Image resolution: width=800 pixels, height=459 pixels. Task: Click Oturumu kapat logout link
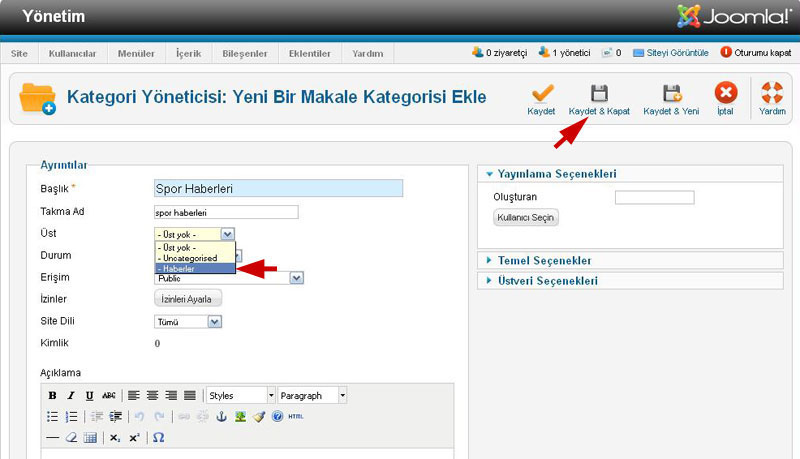[756, 53]
